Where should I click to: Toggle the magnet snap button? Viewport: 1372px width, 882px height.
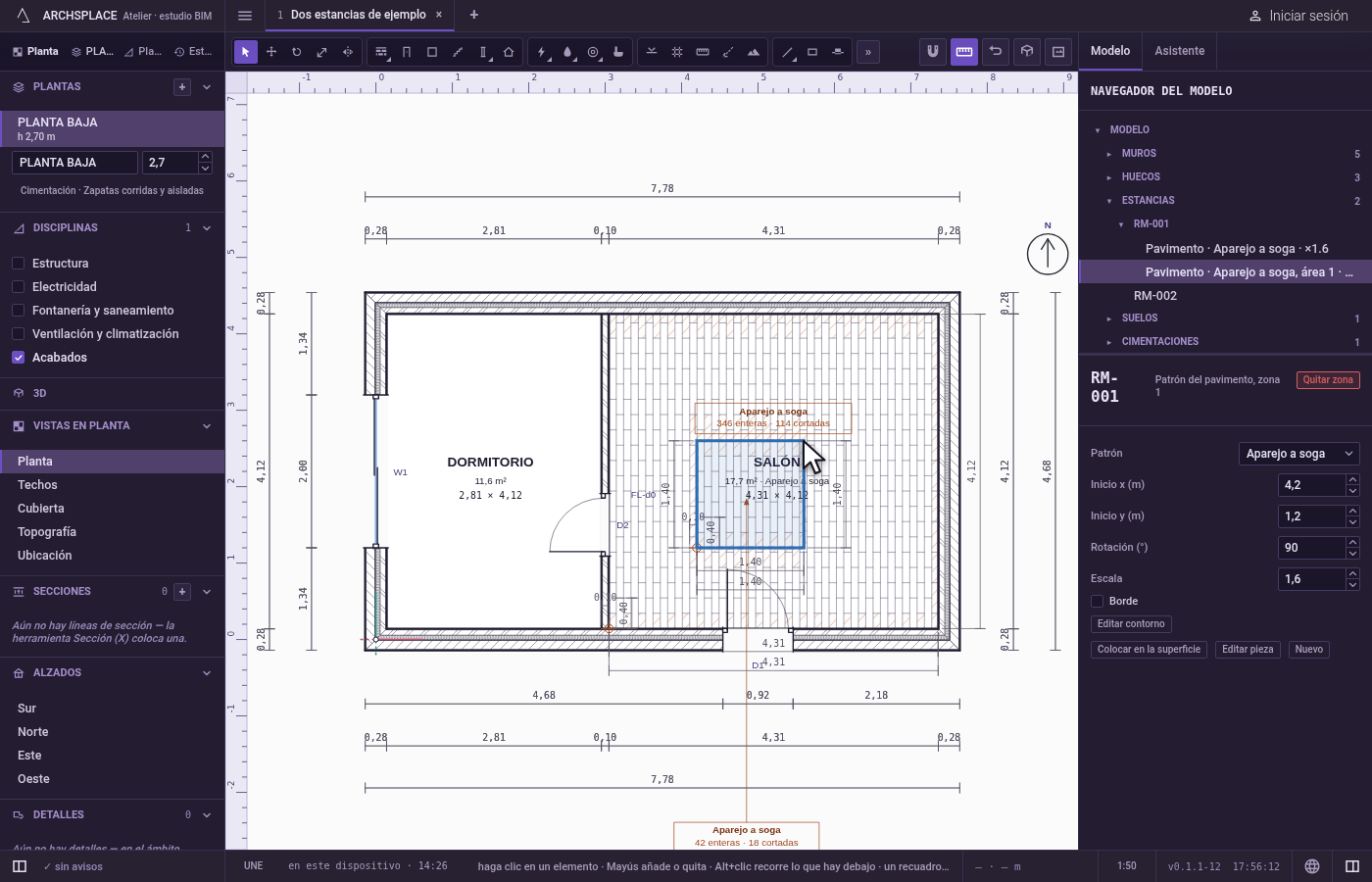coord(933,51)
